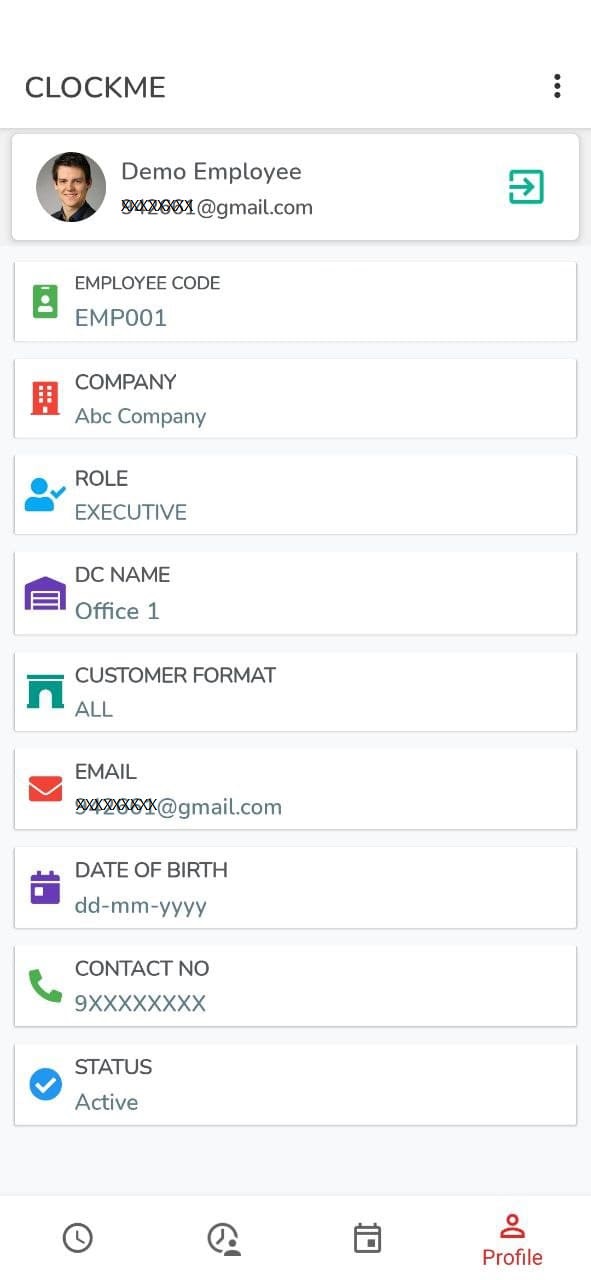
Task: Select the Profile tab
Action: click(x=512, y=1240)
